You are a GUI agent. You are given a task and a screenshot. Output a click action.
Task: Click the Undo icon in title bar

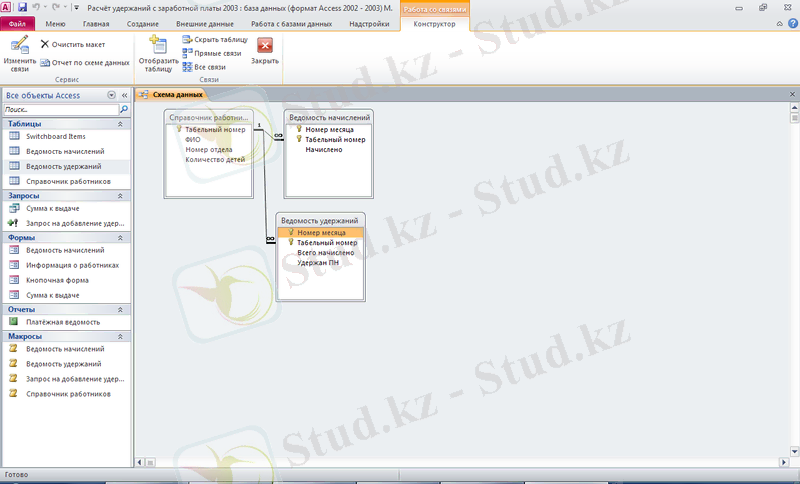[36, 8]
